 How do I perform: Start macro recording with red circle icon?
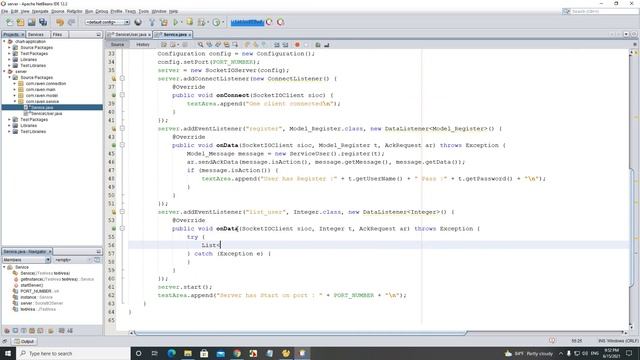click(x=297, y=44)
